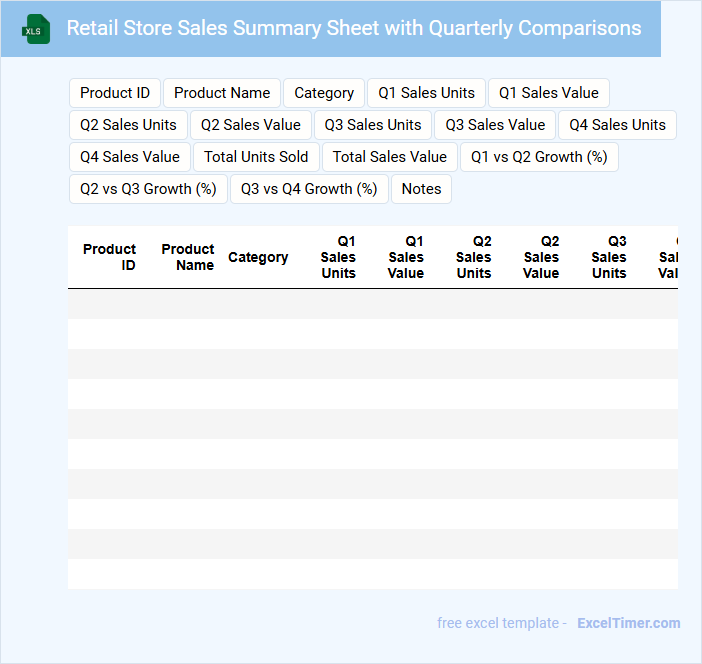Click the page title heading text
Viewport: 702px width, 664px height.
click(354, 28)
